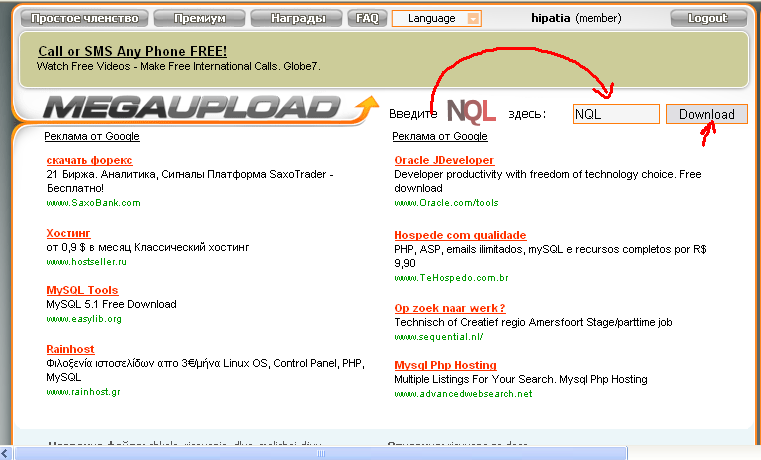Click the Watch Free Videos ad description
761x460 pixels.
pyautogui.click(x=179, y=66)
